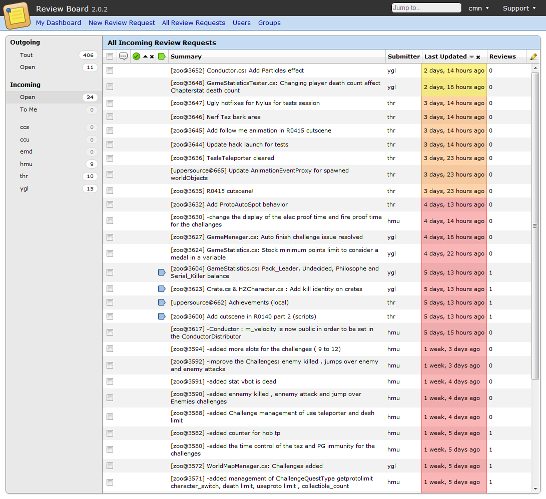Open column editor via the pencil icon
The width and height of the screenshot is (546, 499).
(533, 56)
